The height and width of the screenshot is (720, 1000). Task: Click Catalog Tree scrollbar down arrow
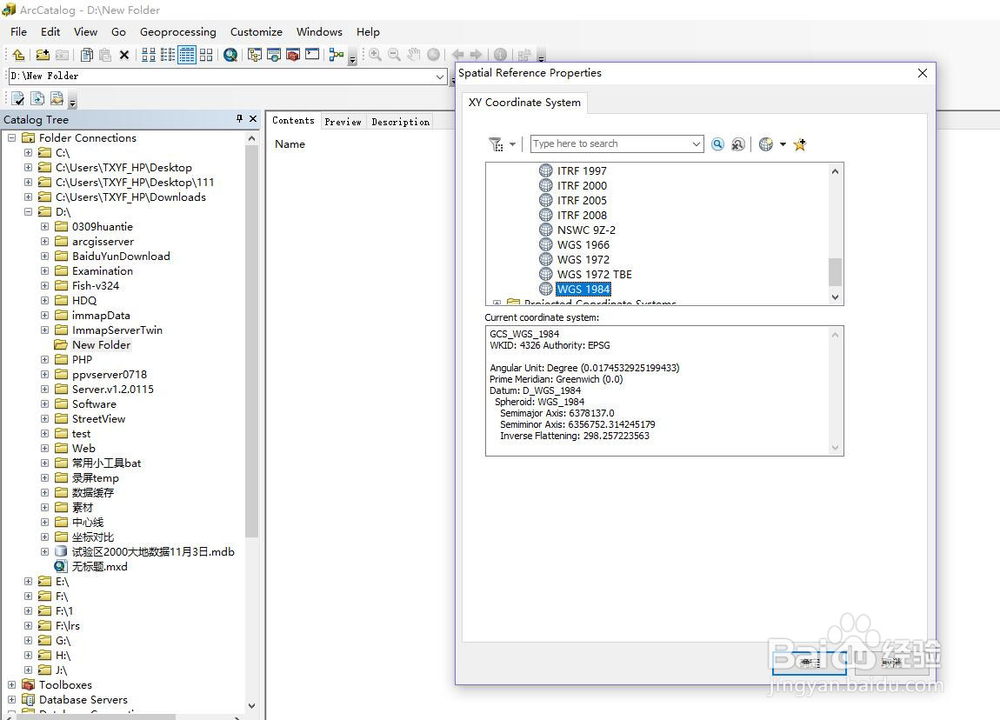(x=251, y=706)
